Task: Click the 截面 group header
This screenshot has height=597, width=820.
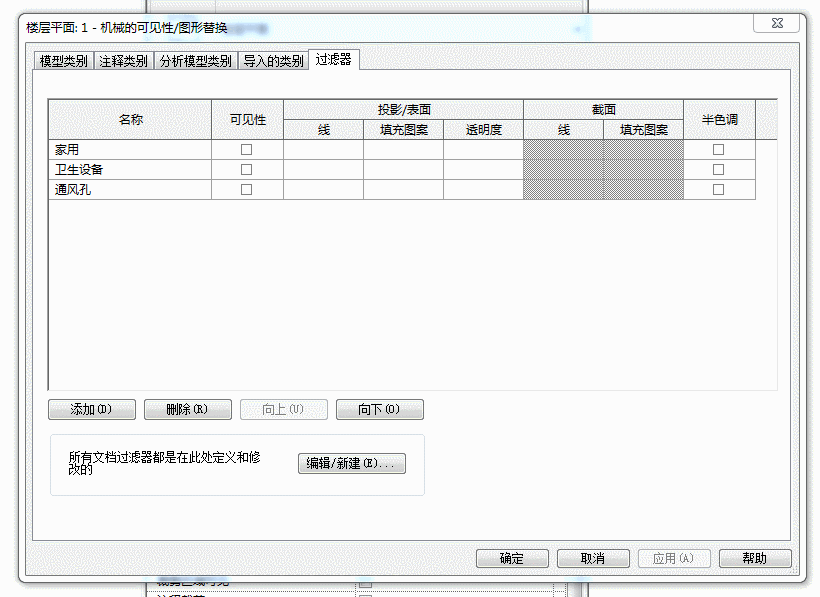Action: 603,110
